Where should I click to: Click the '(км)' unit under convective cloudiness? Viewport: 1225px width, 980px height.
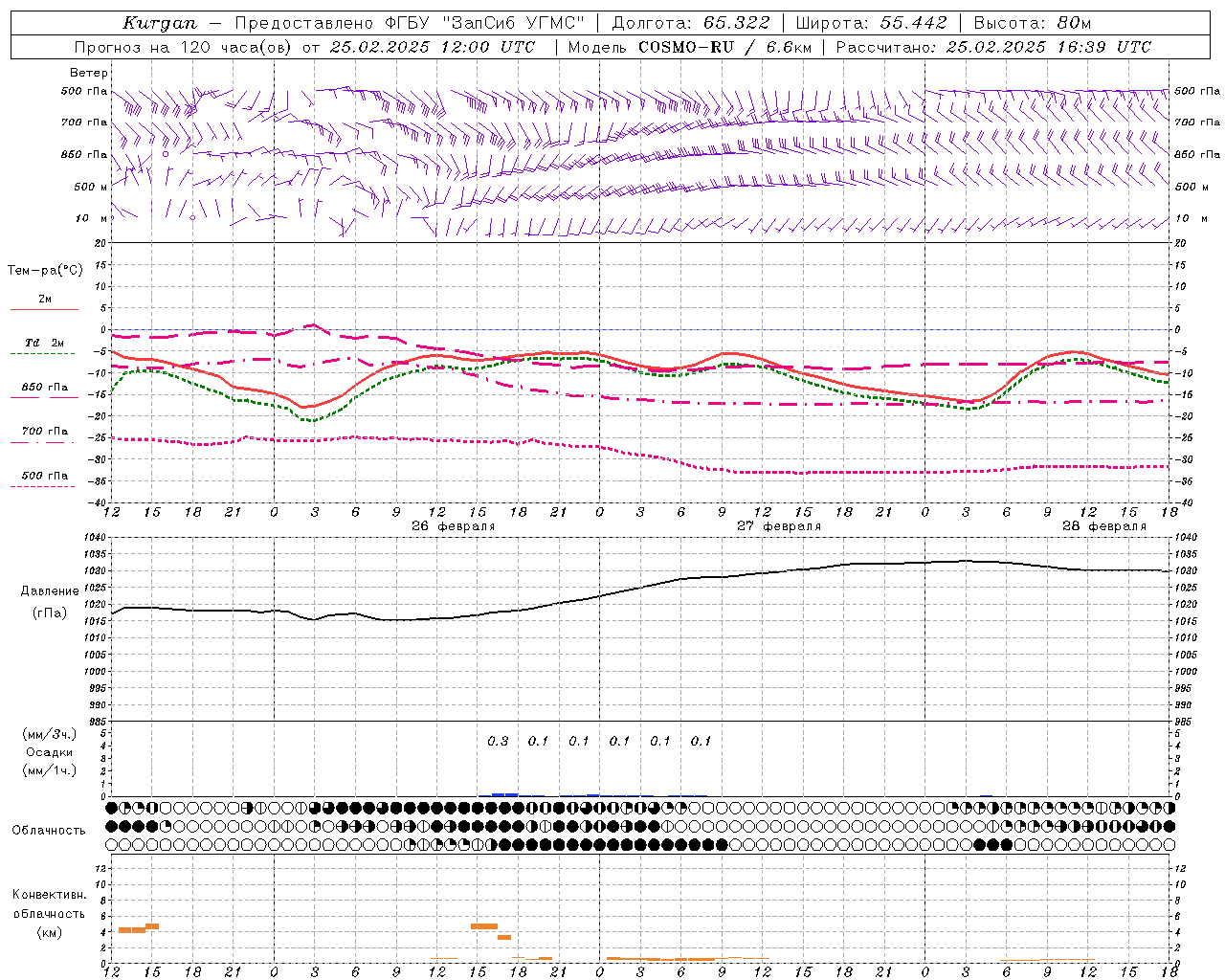[50, 932]
